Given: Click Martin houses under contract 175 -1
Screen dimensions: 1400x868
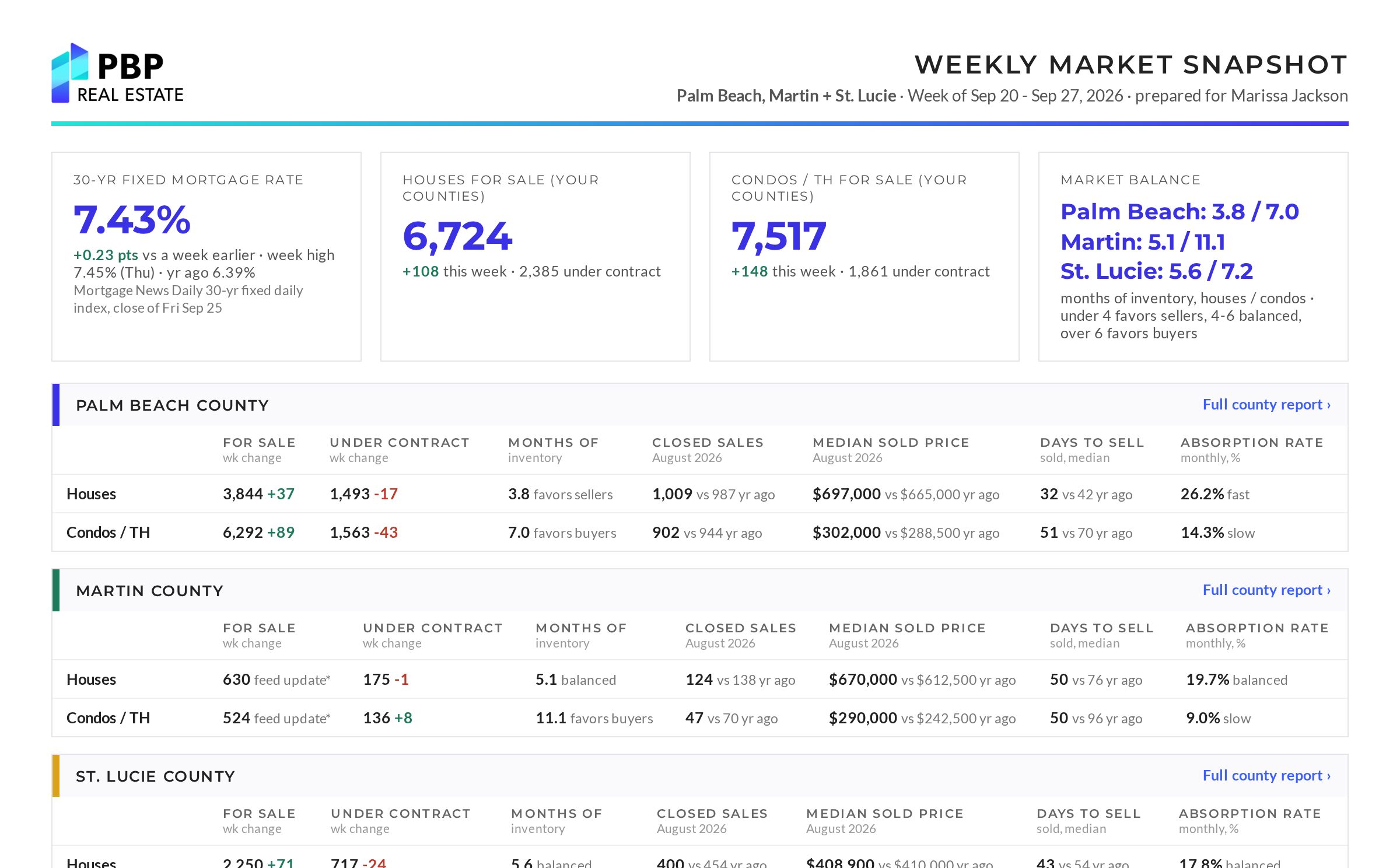Looking at the screenshot, I should coord(386,680).
